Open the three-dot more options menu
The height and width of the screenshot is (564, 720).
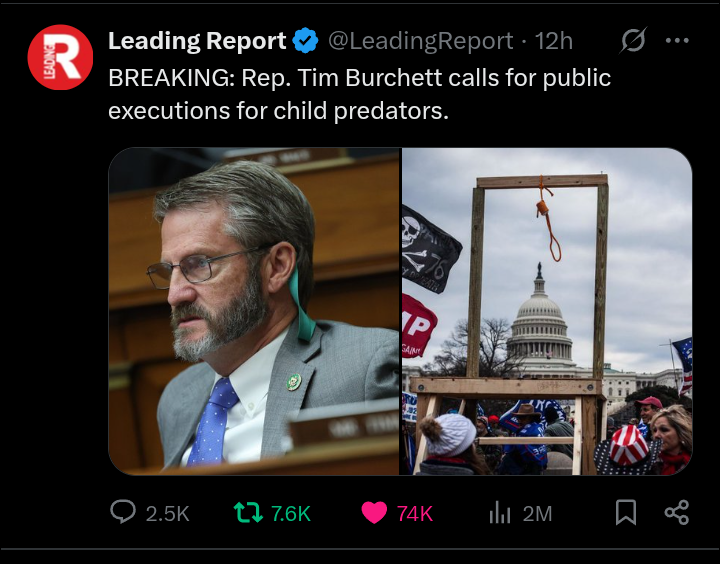pyautogui.click(x=677, y=41)
